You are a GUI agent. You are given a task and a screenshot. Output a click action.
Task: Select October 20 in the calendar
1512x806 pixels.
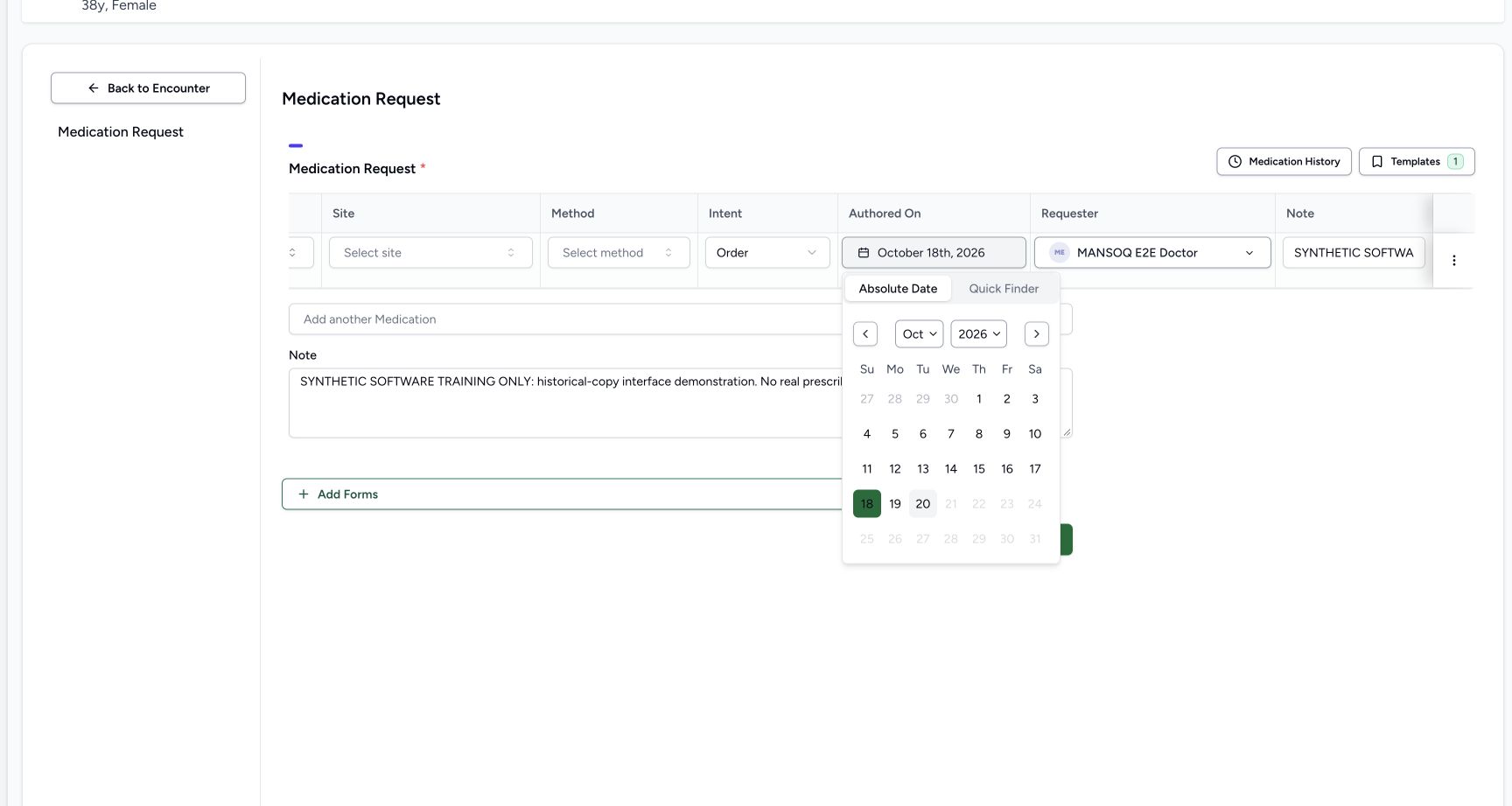pos(923,504)
